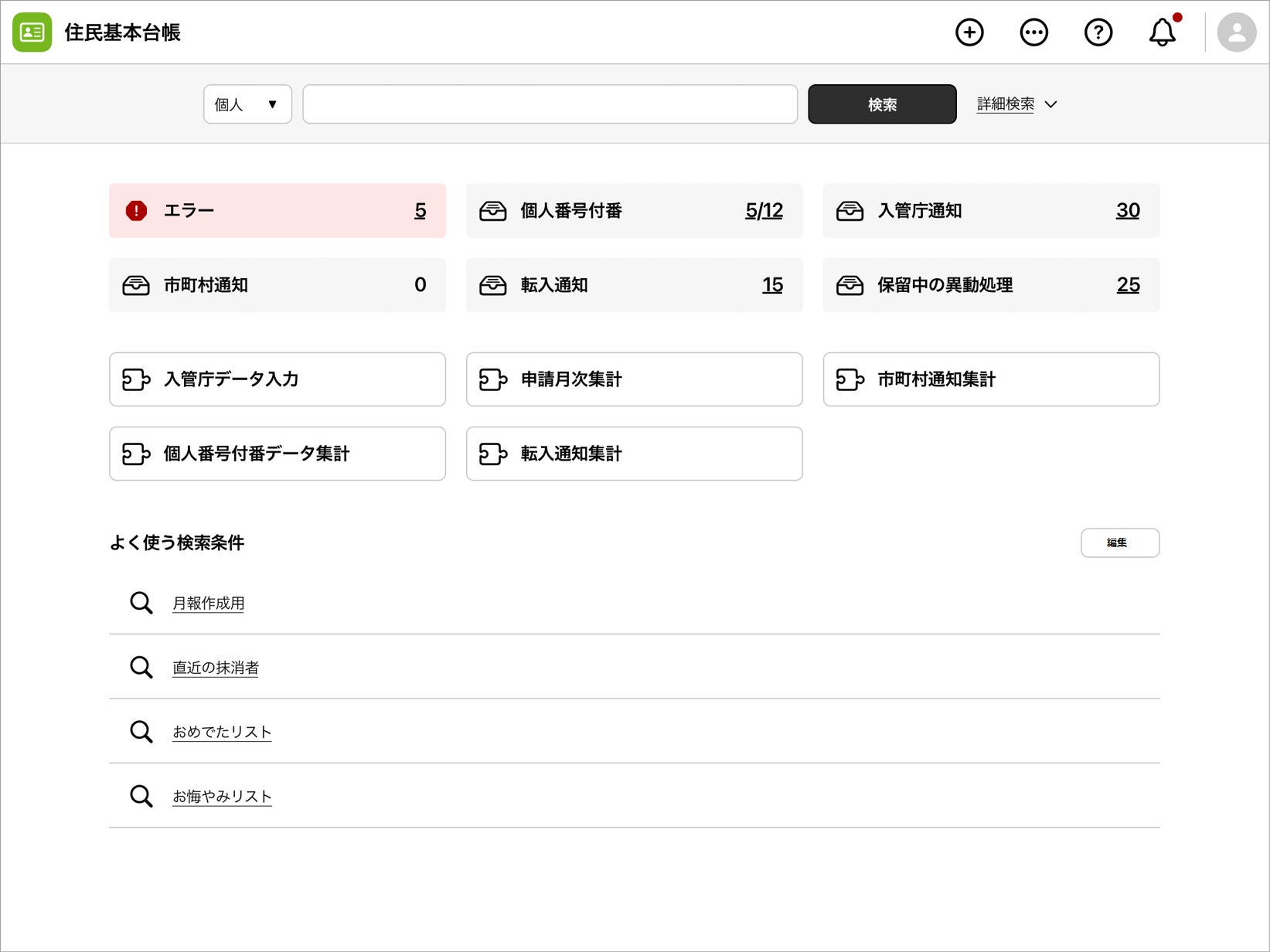Open the 直近の抹消者 saved search link
The width and height of the screenshot is (1270, 952).
(x=216, y=668)
